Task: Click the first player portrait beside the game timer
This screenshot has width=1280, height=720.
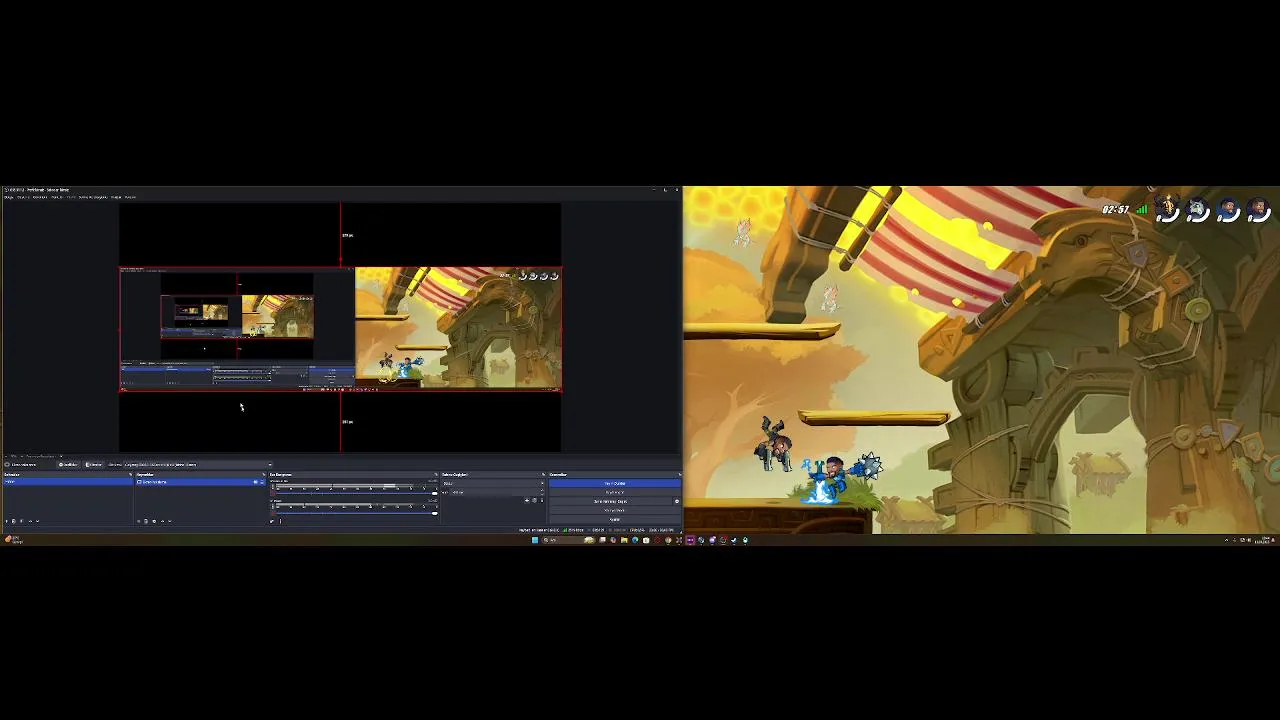Action: 1167,210
